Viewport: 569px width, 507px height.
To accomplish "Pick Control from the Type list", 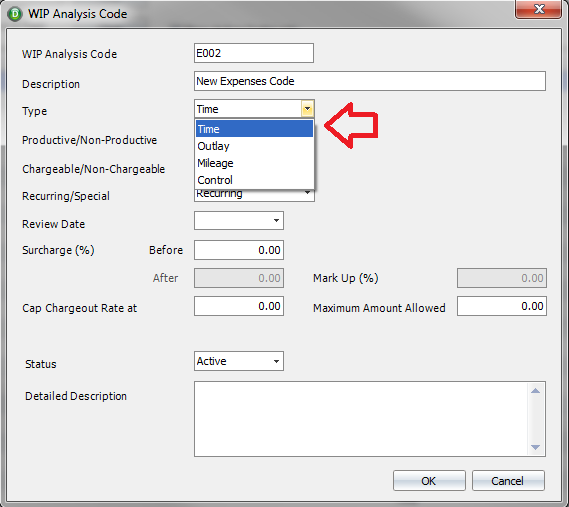I will click(x=254, y=180).
